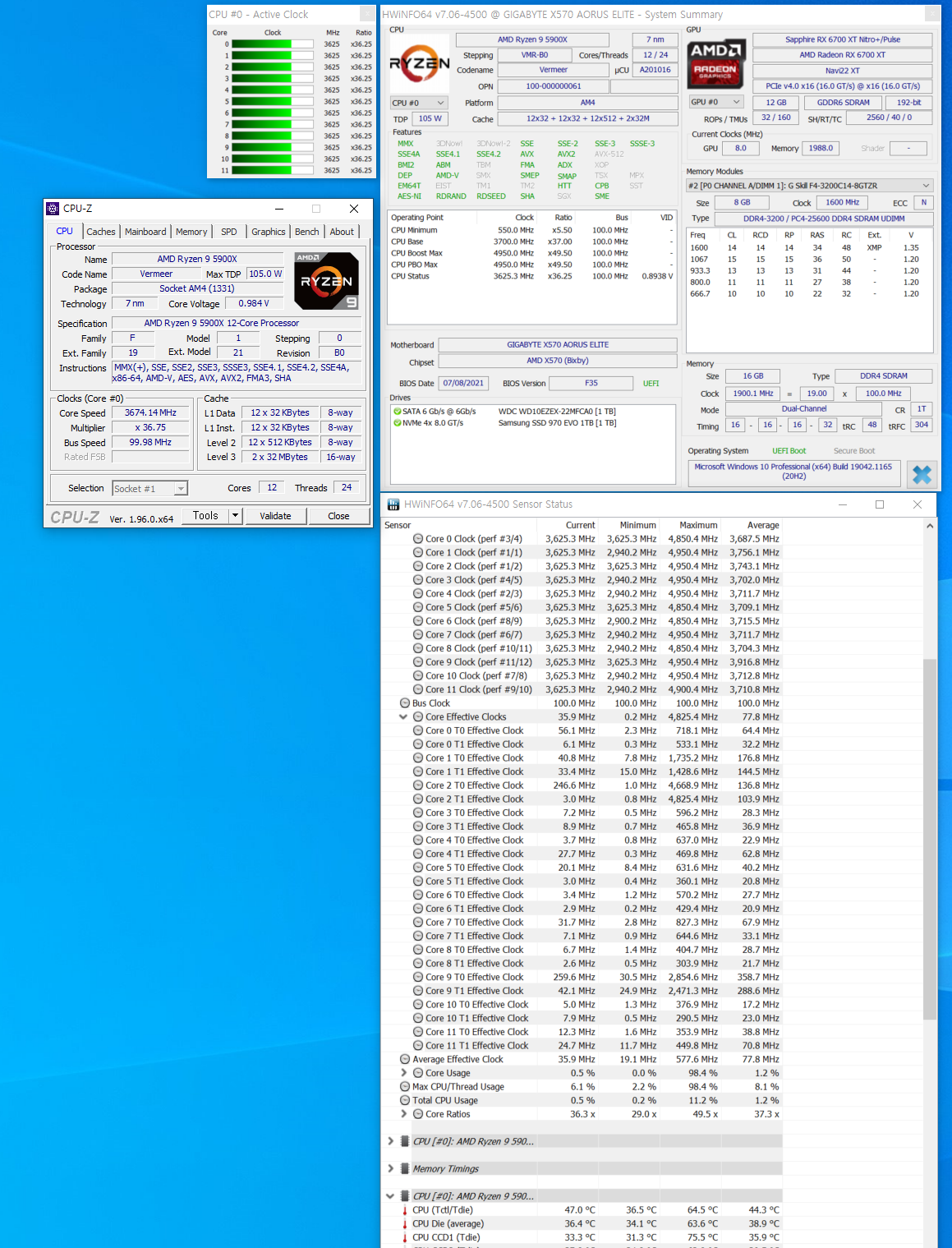Click the thermometer icon for CPU CCD1 (Tdie)
Screen dimensions: 952x1248
405,1237
